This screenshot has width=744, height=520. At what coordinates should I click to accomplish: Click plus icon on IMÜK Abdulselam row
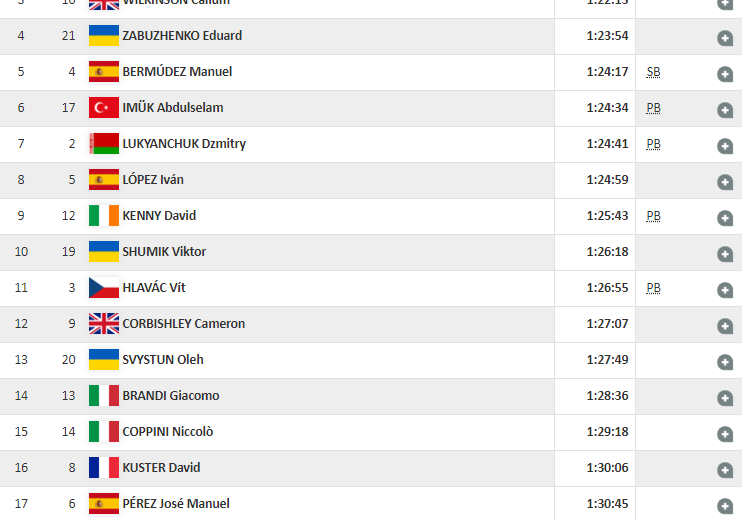click(725, 110)
